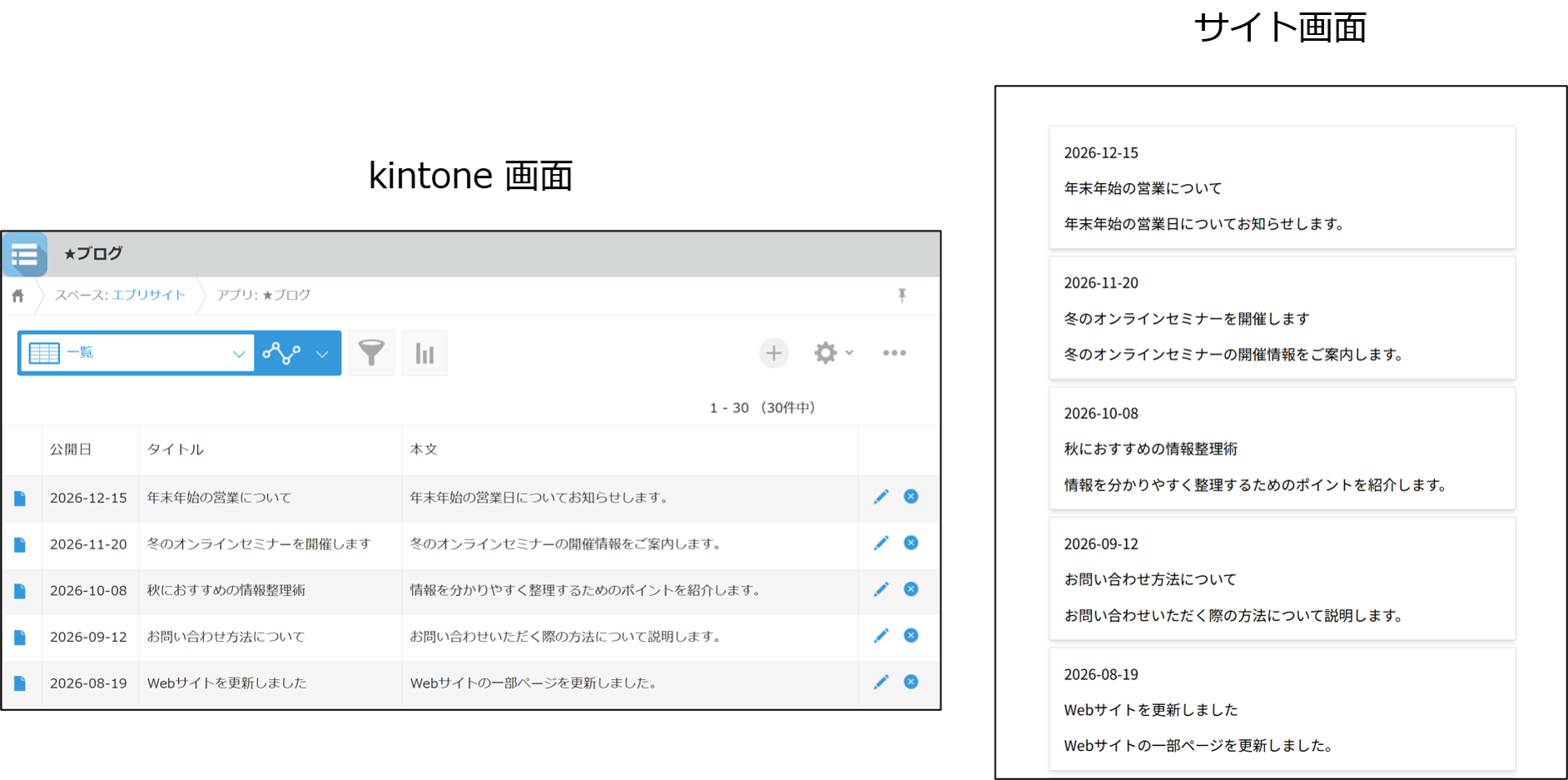Open record details for 2026-10-08 row
Viewport: 1568px width, 780px height.
tap(20, 591)
